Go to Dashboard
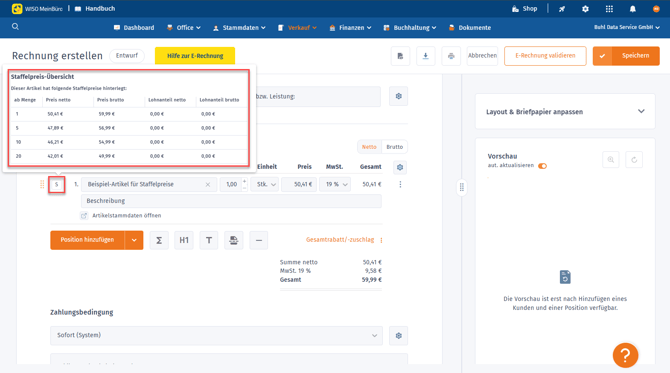The height and width of the screenshot is (373, 670). click(x=134, y=28)
